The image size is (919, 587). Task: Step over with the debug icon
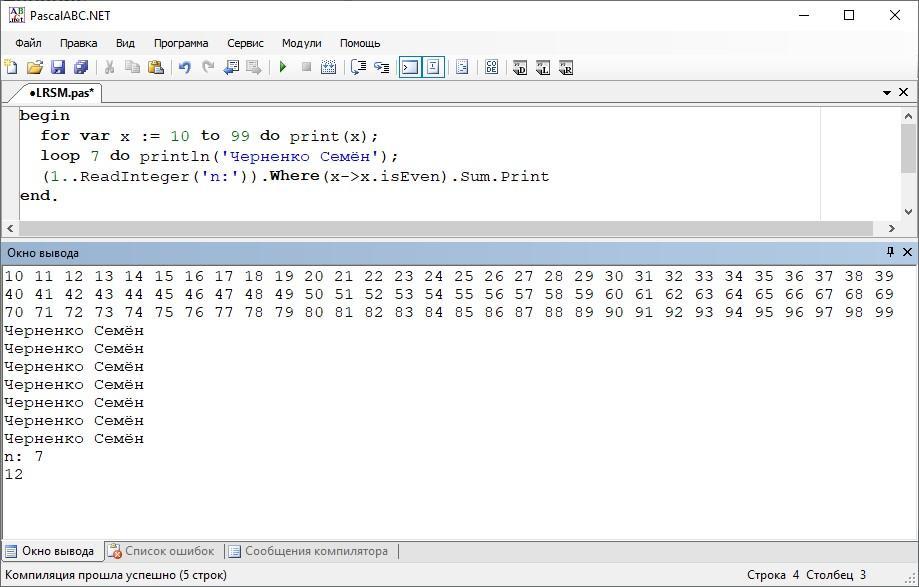click(x=382, y=67)
